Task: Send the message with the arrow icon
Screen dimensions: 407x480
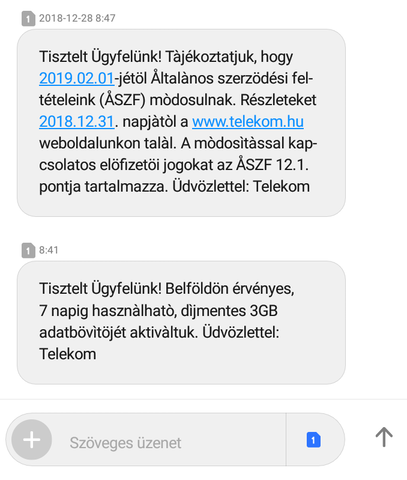Action: pyautogui.click(x=384, y=437)
